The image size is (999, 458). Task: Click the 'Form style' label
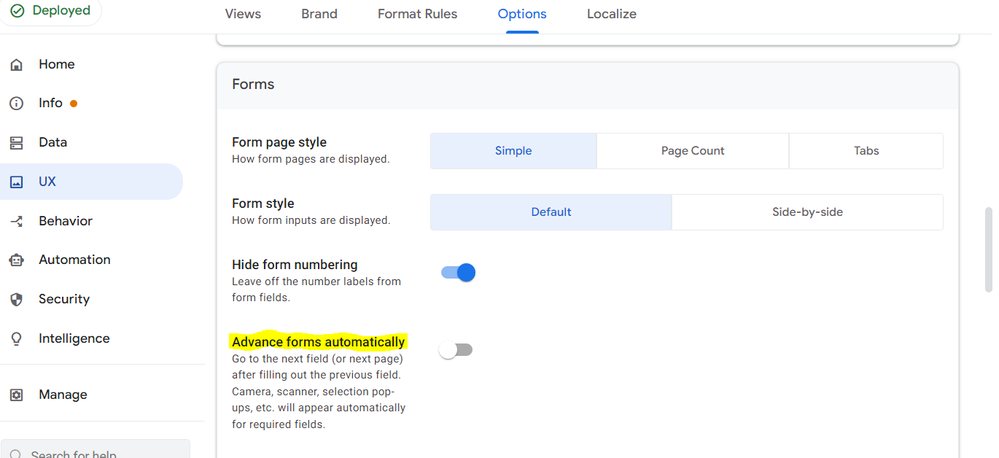click(263, 204)
